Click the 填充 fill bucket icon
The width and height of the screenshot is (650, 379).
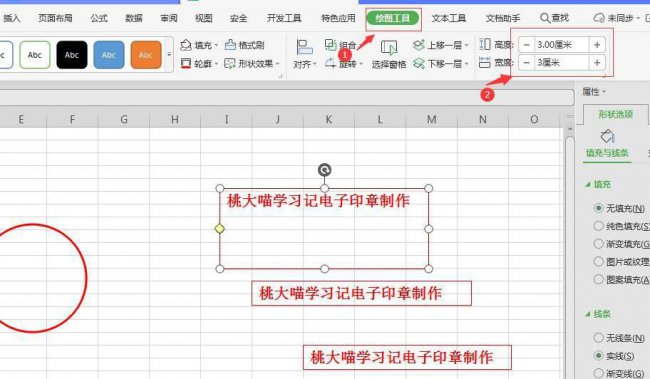coord(186,45)
